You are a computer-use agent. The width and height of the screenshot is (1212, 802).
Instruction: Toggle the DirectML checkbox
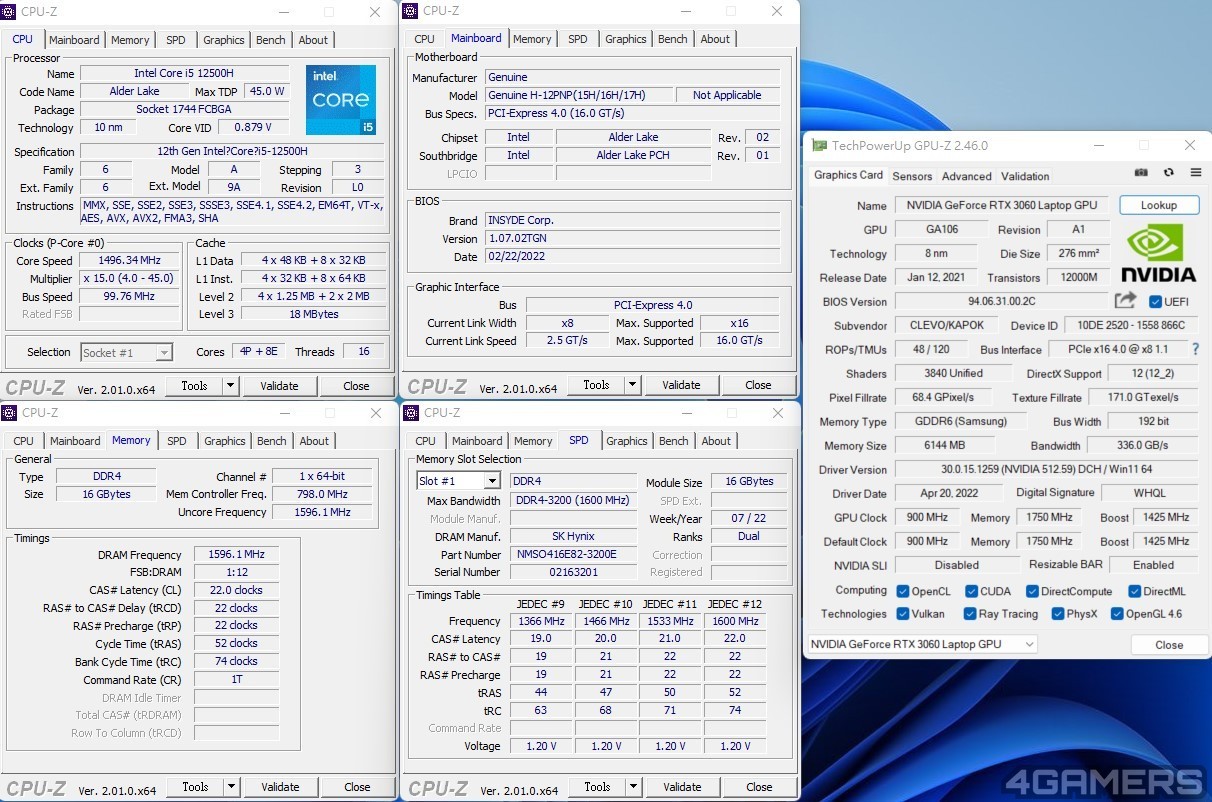1133,591
